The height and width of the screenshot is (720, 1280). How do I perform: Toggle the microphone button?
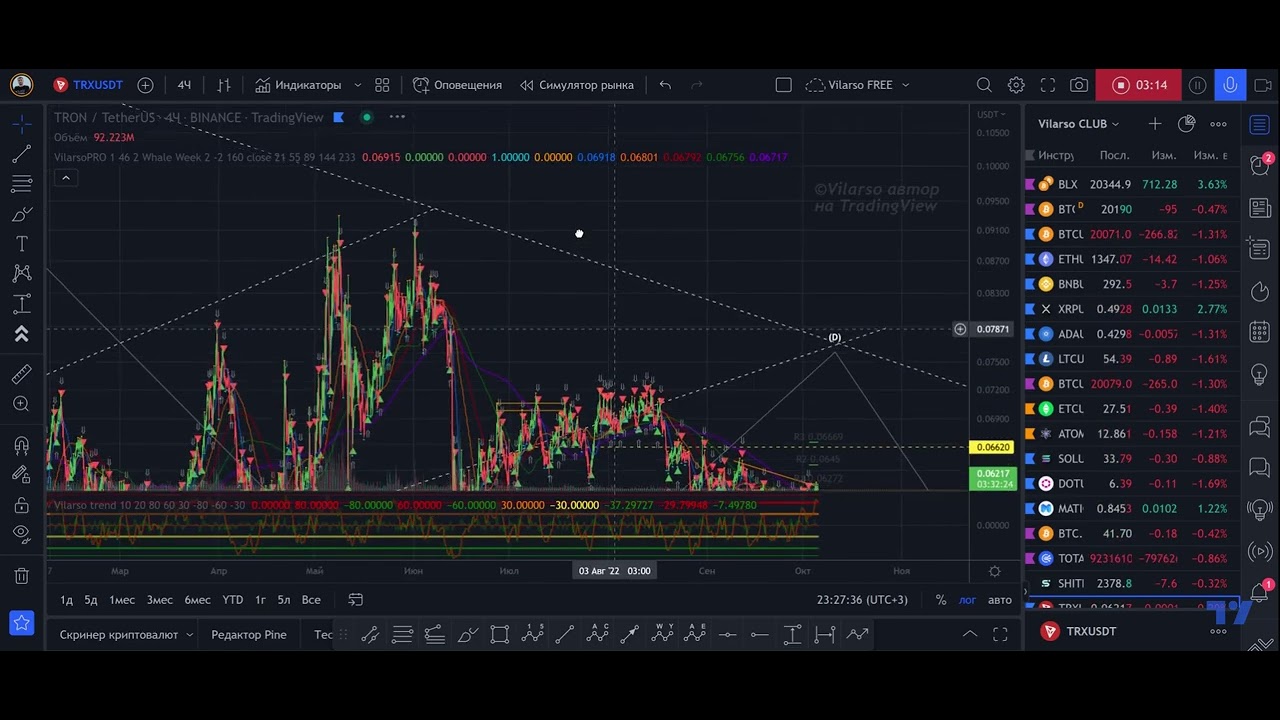pyautogui.click(x=1230, y=85)
